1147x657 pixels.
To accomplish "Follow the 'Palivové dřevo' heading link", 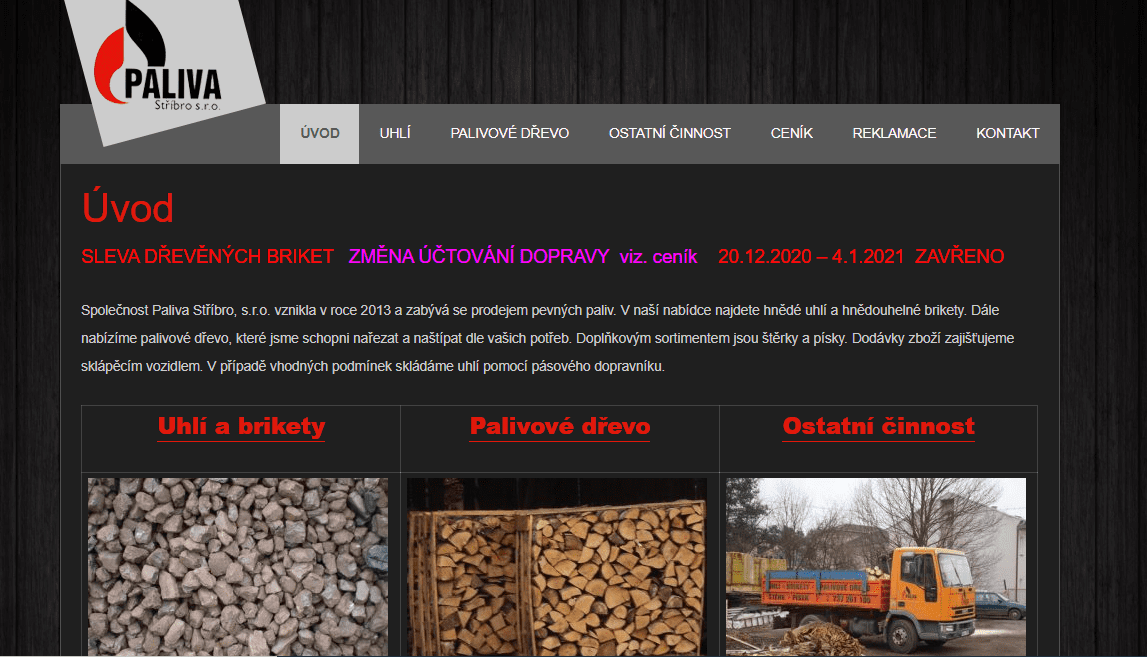I will [x=560, y=427].
